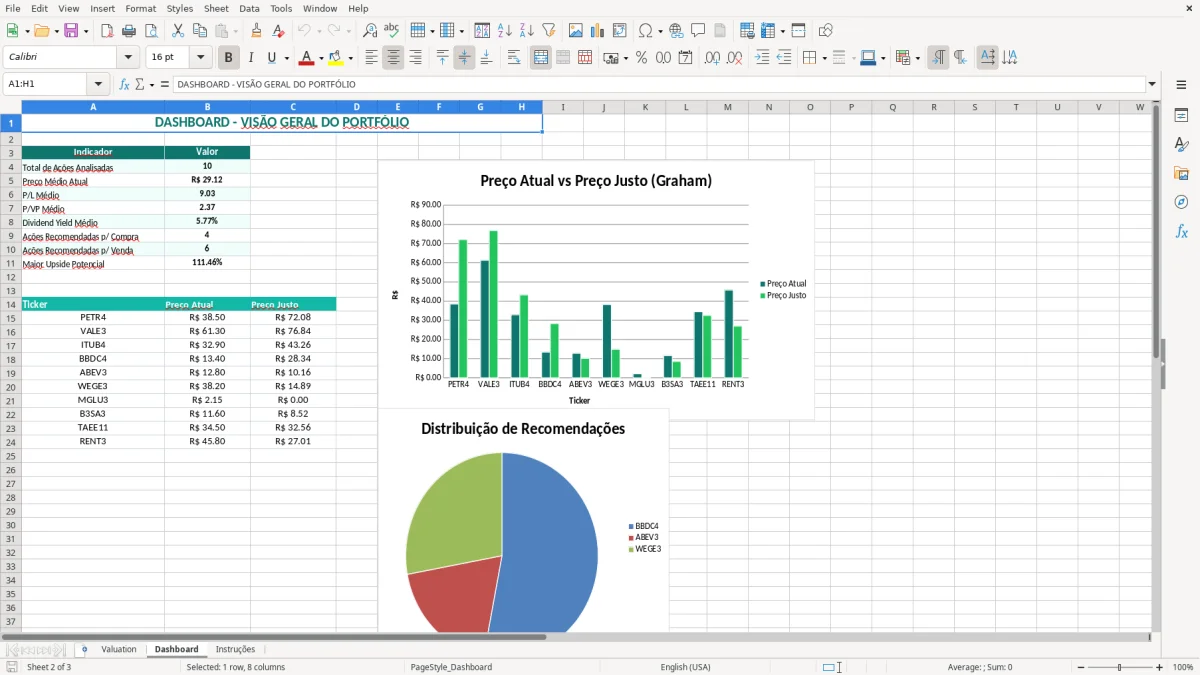Click PageStyle_Dashboard in status bar
This screenshot has width=1200, height=675.
(451, 667)
